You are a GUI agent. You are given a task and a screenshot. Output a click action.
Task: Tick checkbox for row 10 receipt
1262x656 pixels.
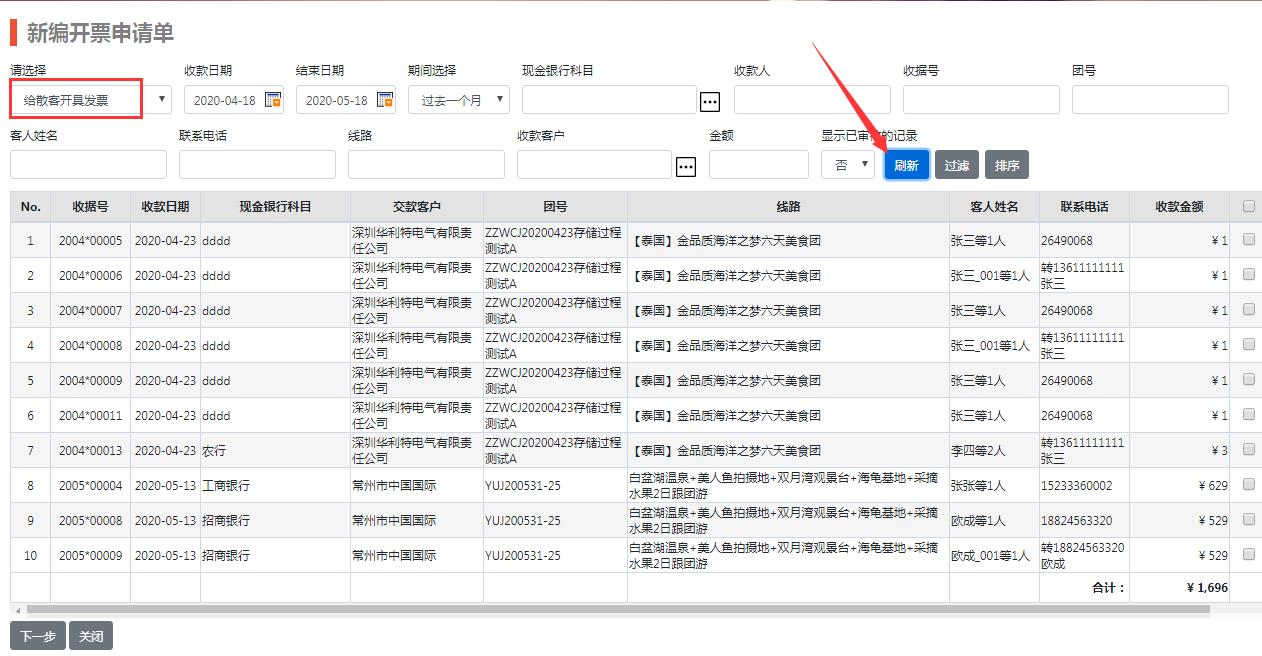[1248, 555]
